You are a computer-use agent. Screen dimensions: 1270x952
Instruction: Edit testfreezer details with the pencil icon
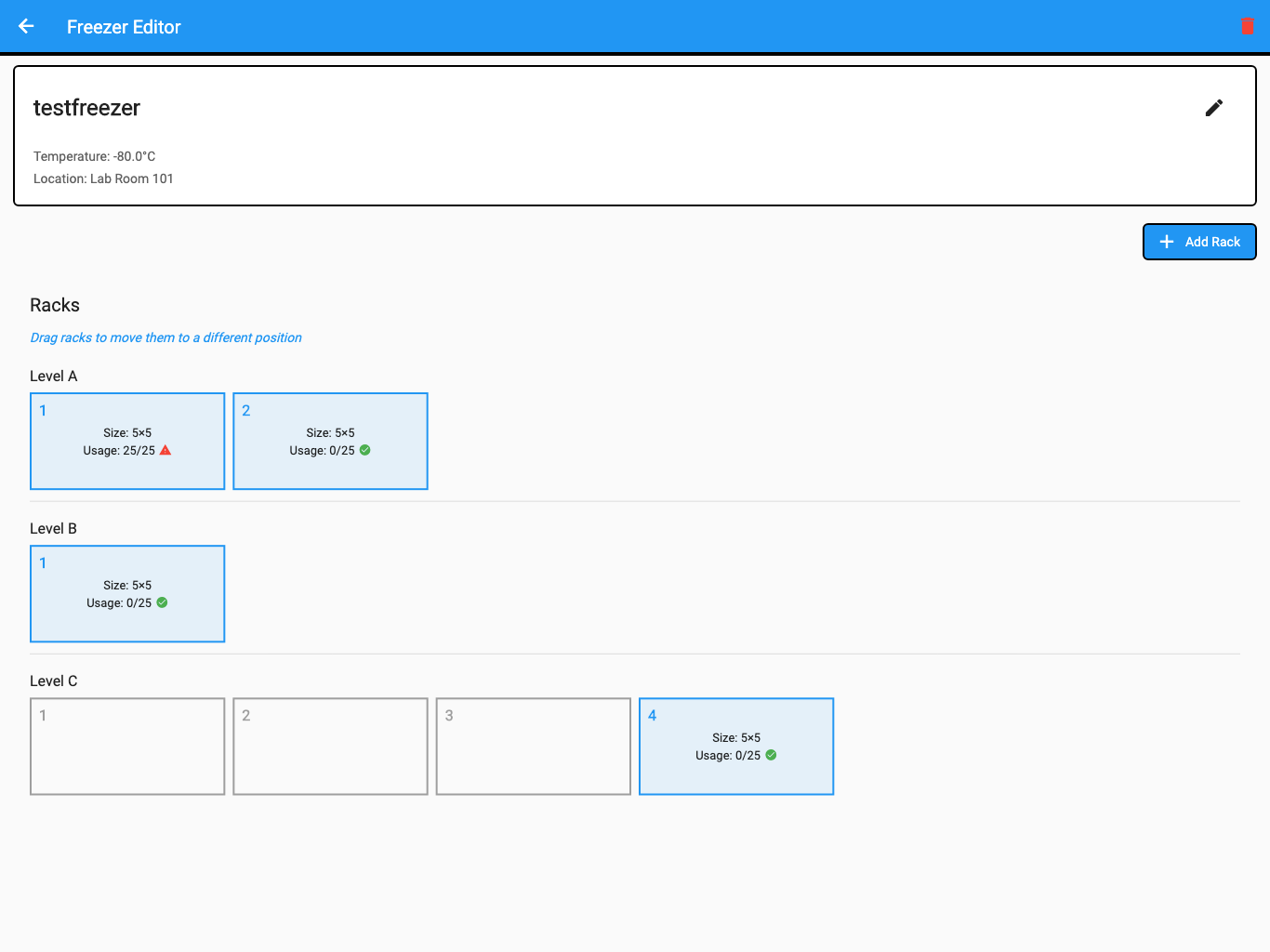tap(1214, 108)
